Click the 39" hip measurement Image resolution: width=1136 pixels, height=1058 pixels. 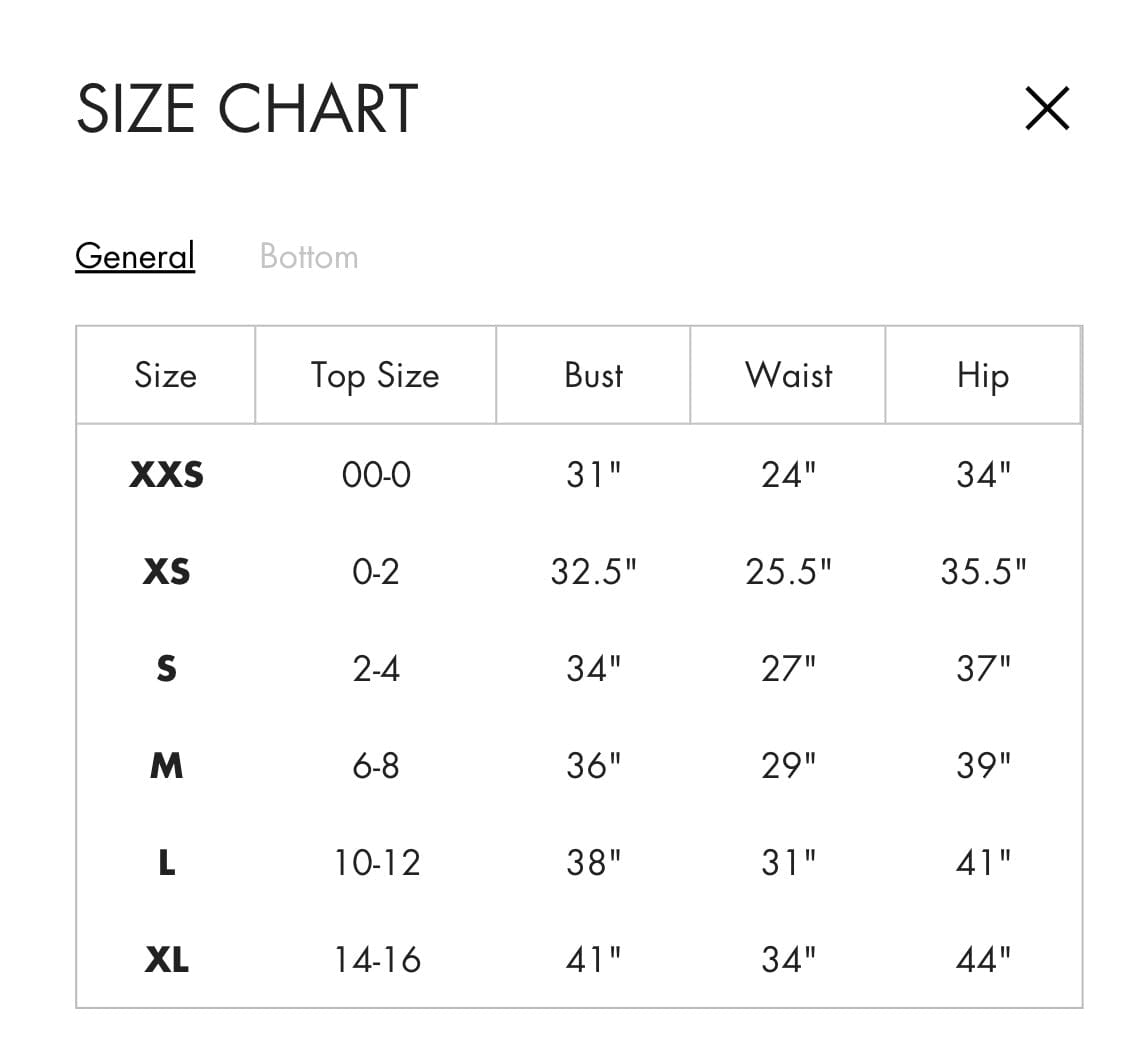[x=983, y=766]
